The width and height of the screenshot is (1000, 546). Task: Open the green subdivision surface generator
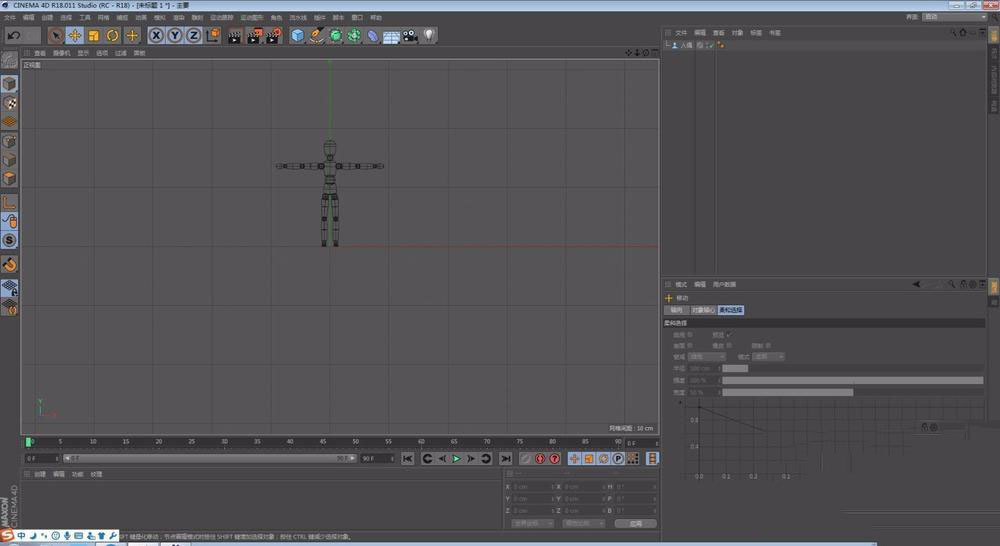point(335,36)
